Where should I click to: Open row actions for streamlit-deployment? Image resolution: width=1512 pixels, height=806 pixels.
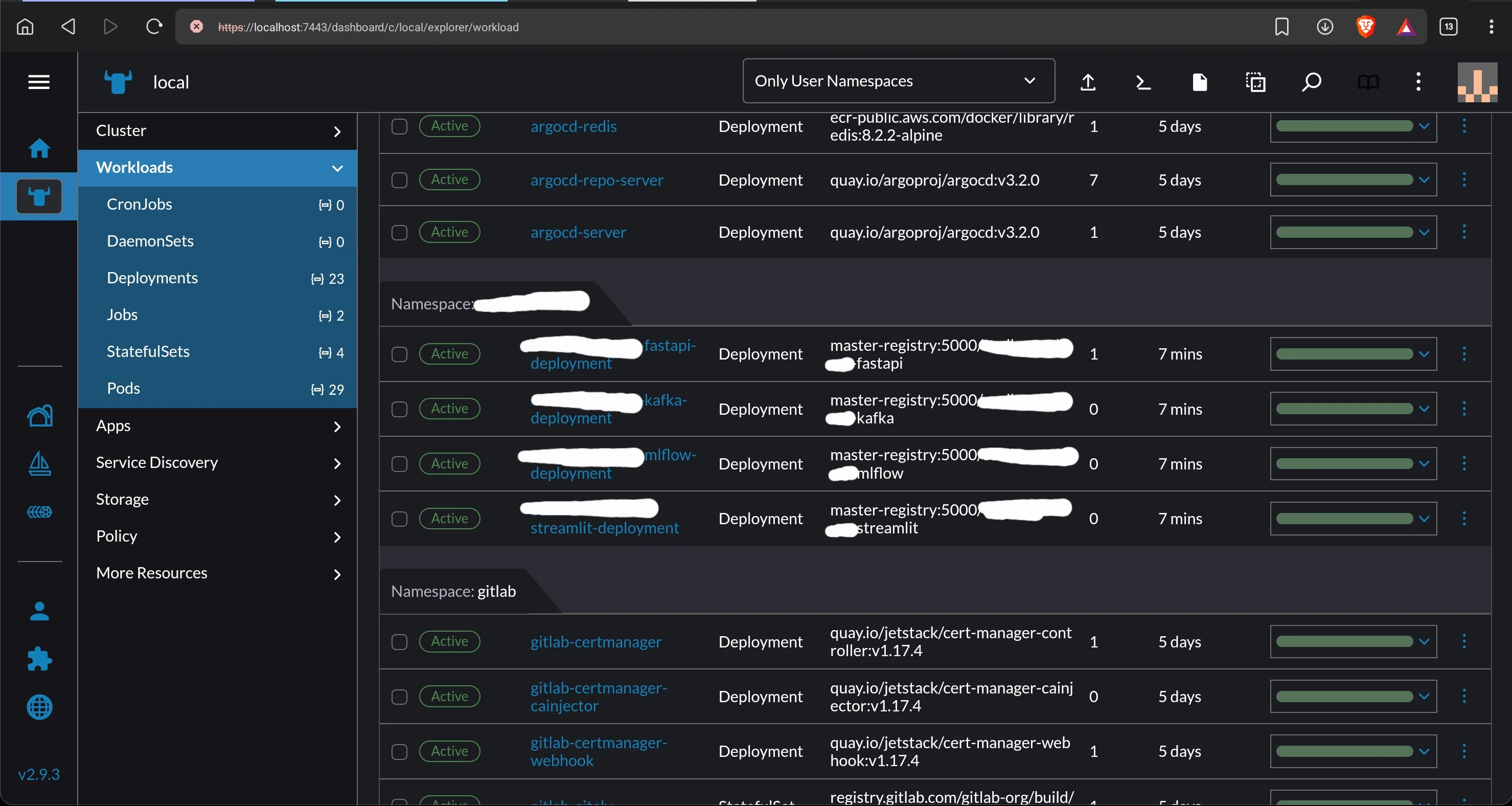(1464, 519)
